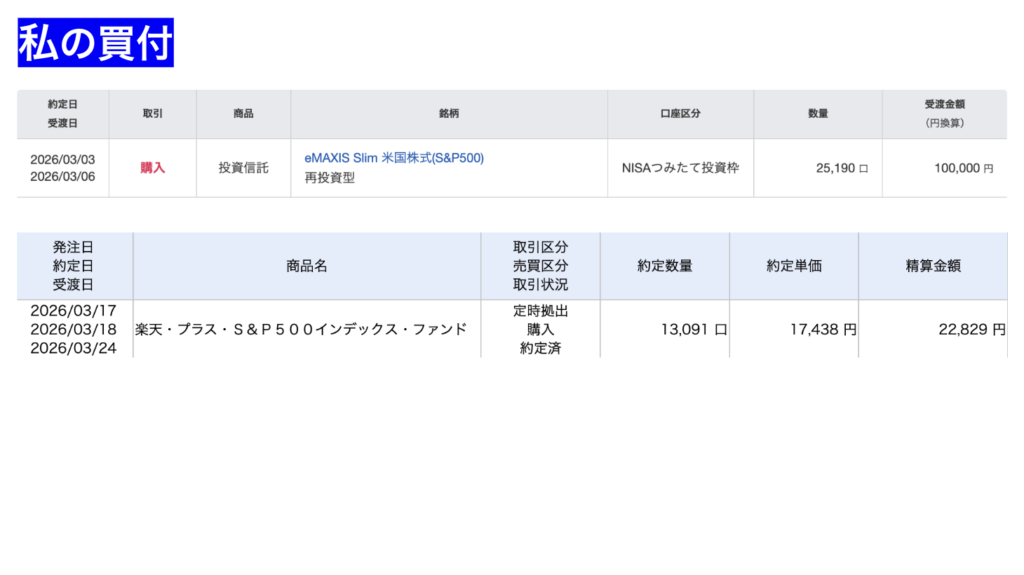Click the 数量 column header

(x=817, y=114)
